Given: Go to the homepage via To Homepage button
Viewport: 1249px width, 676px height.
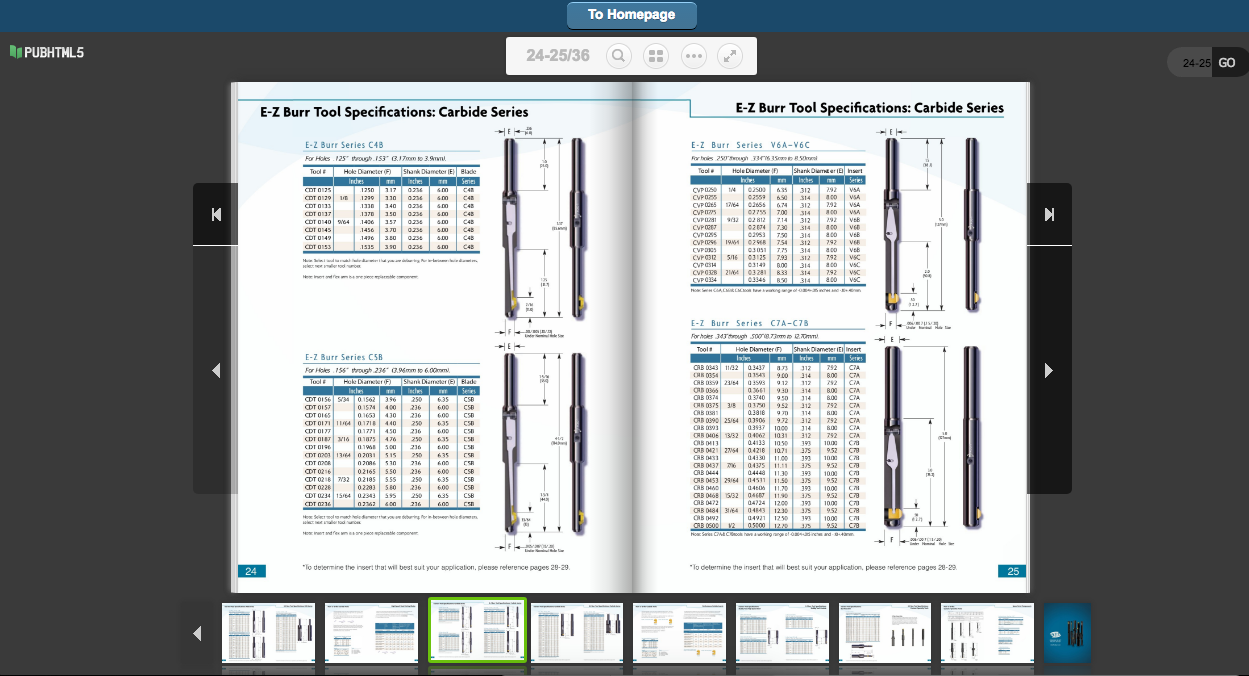Looking at the screenshot, I should click(x=631, y=15).
